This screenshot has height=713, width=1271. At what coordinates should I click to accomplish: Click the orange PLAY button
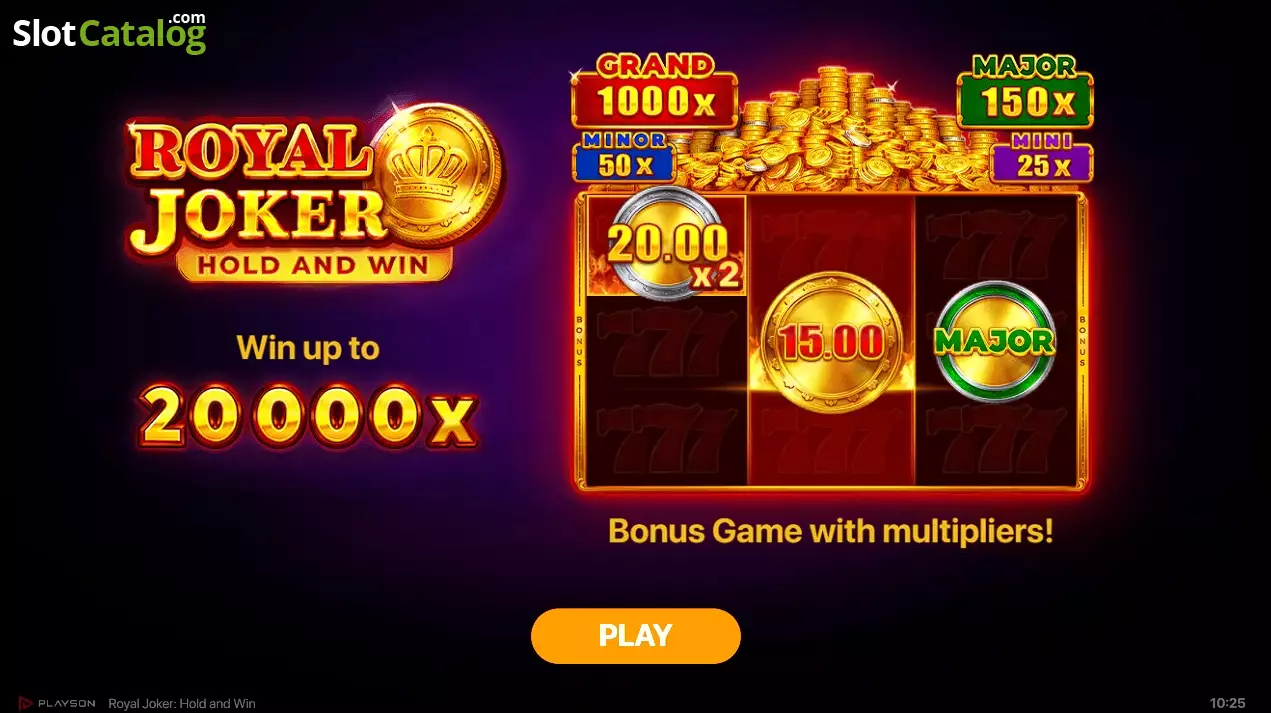pos(635,636)
